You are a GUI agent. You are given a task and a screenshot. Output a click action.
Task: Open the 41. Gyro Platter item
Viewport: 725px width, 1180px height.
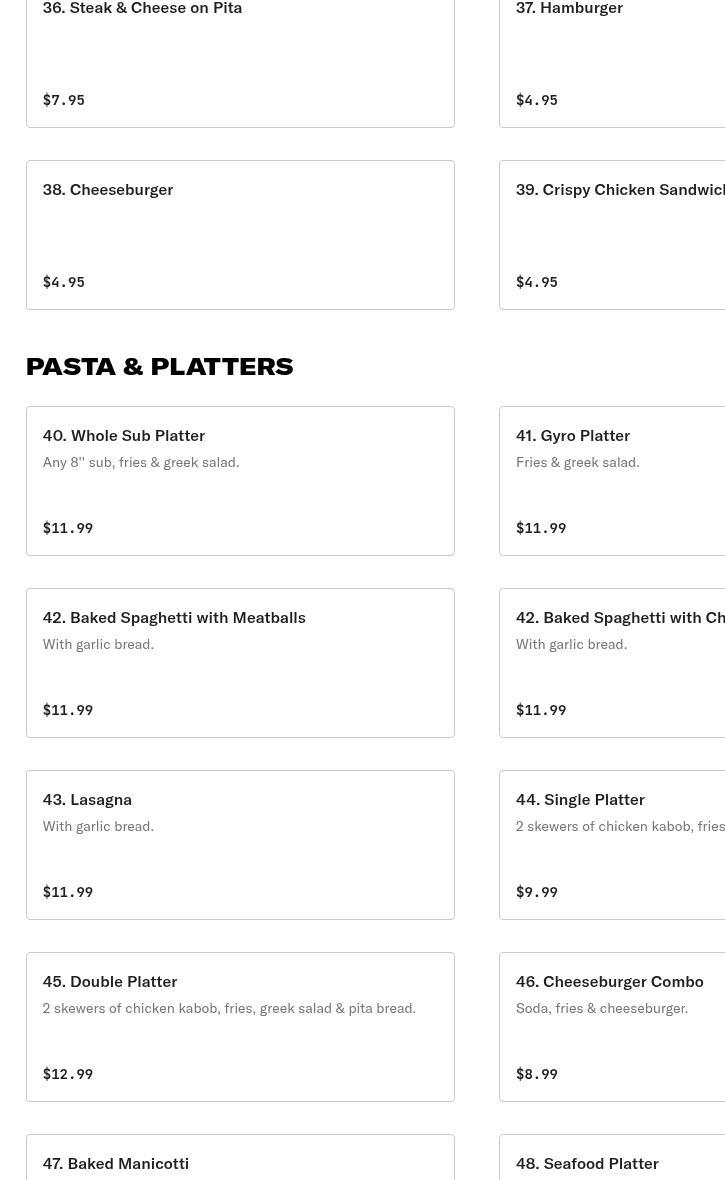coord(612,481)
